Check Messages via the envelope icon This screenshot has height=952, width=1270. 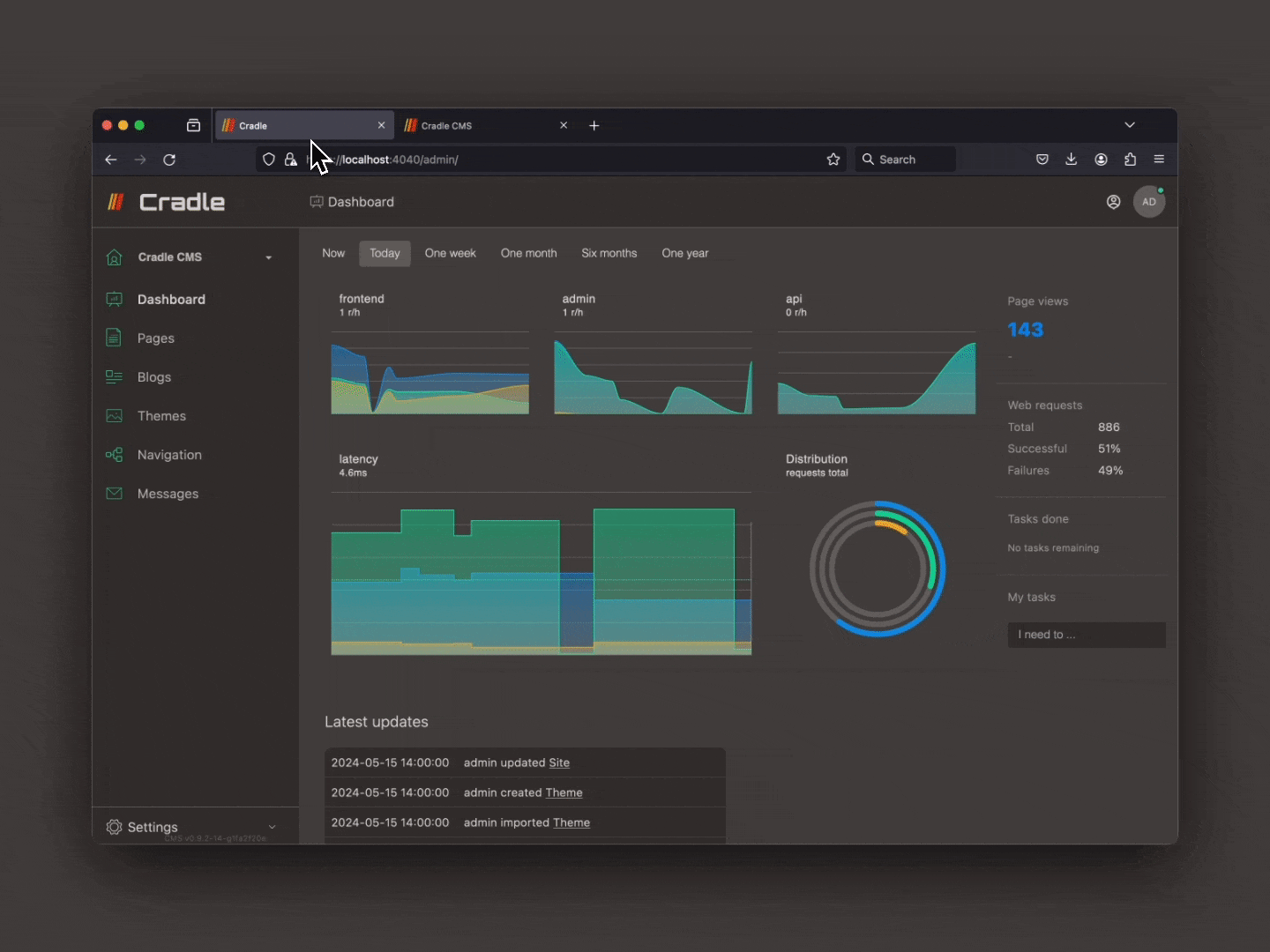[115, 493]
